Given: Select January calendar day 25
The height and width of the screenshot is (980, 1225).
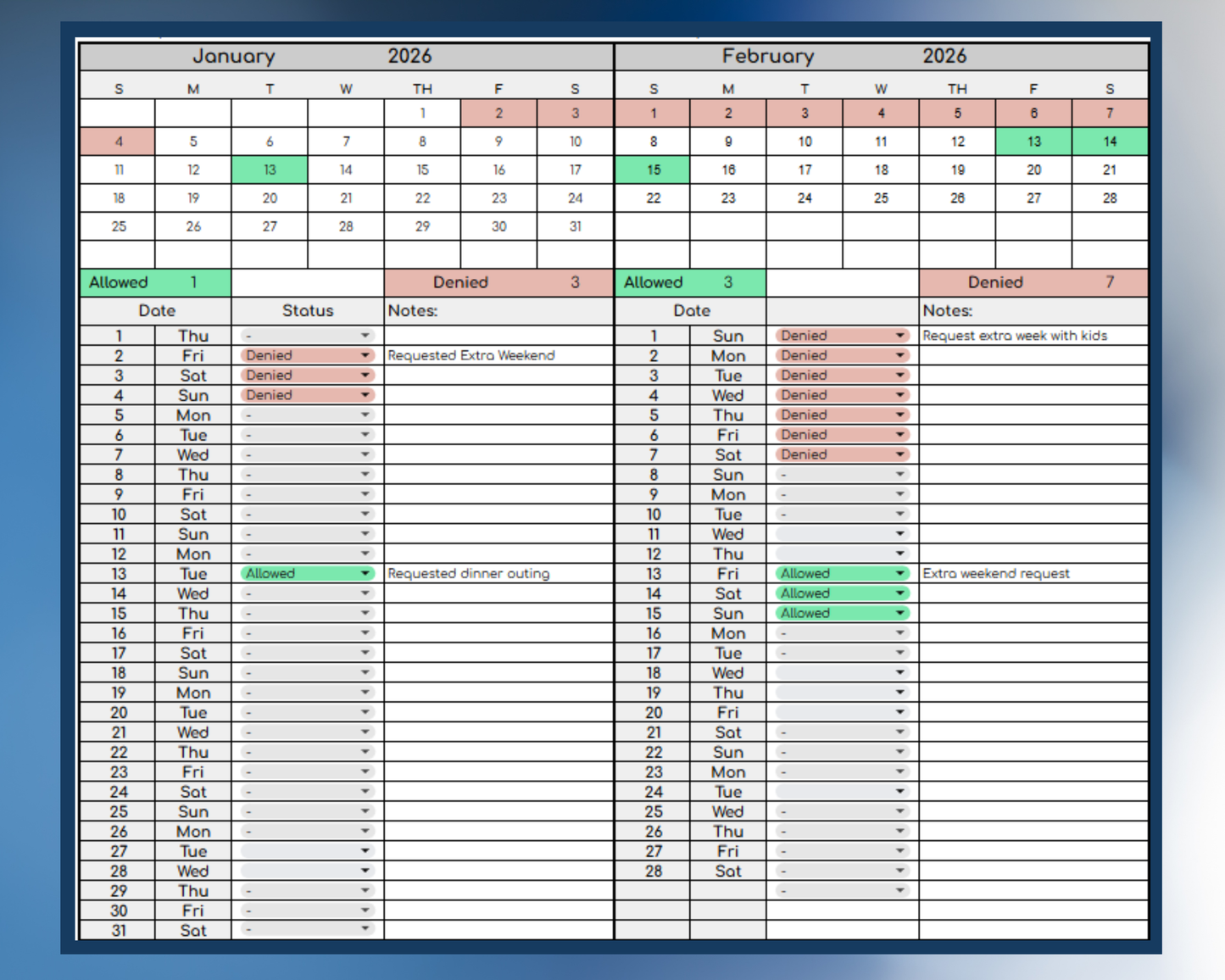Looking at the screenshot, I should click(118, 226).
